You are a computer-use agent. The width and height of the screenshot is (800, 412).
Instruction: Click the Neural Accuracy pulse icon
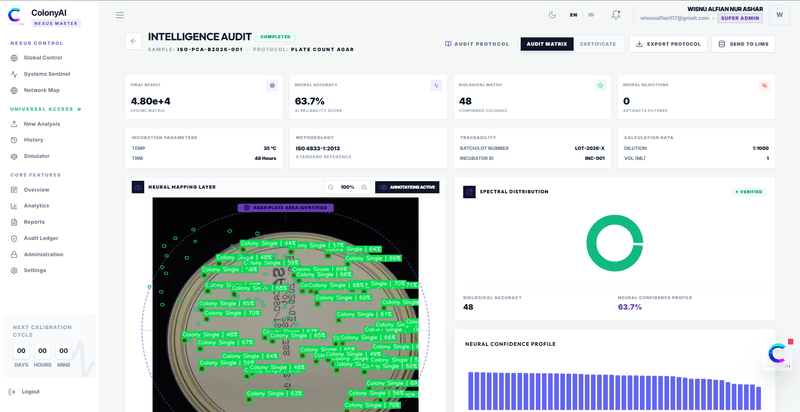click(436, 86)
